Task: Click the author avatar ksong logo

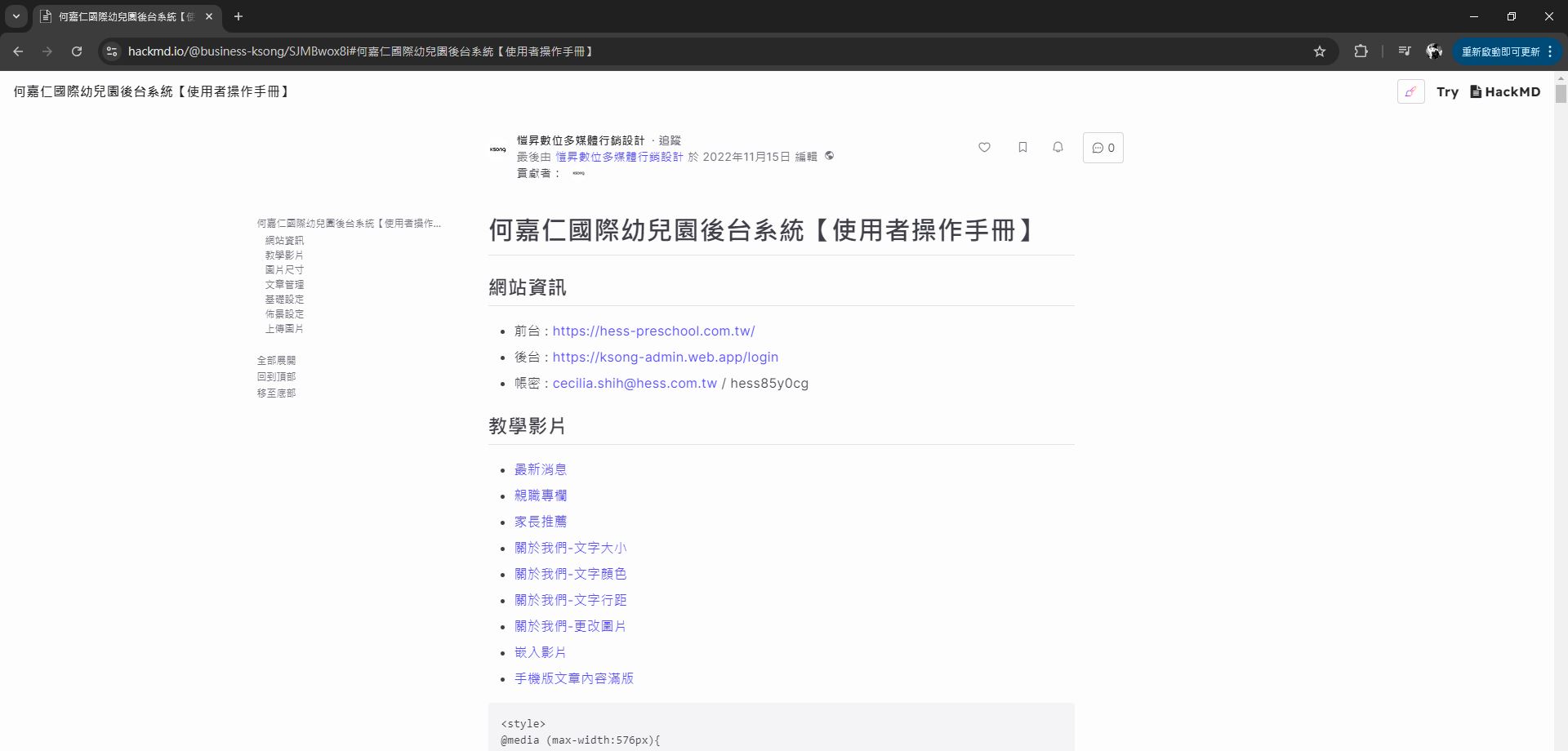Action: [498, 149]
